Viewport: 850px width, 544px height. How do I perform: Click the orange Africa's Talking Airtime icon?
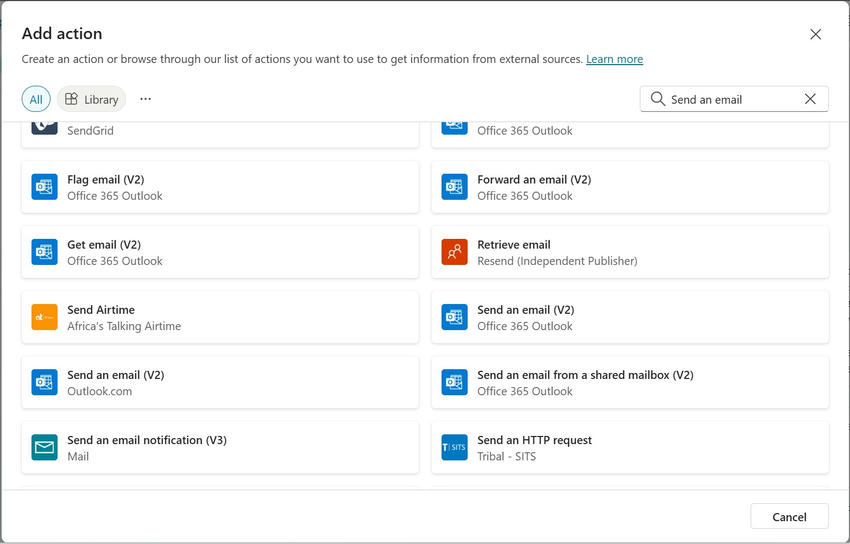44,317
